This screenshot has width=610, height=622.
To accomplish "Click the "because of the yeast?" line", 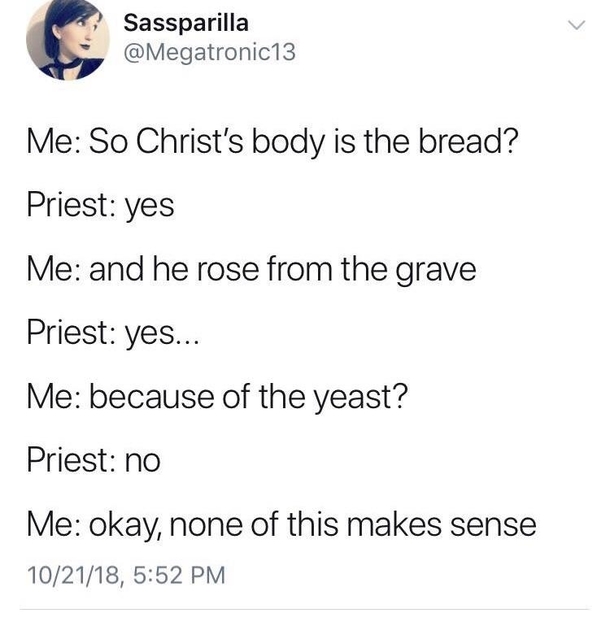I will point(217,398).
